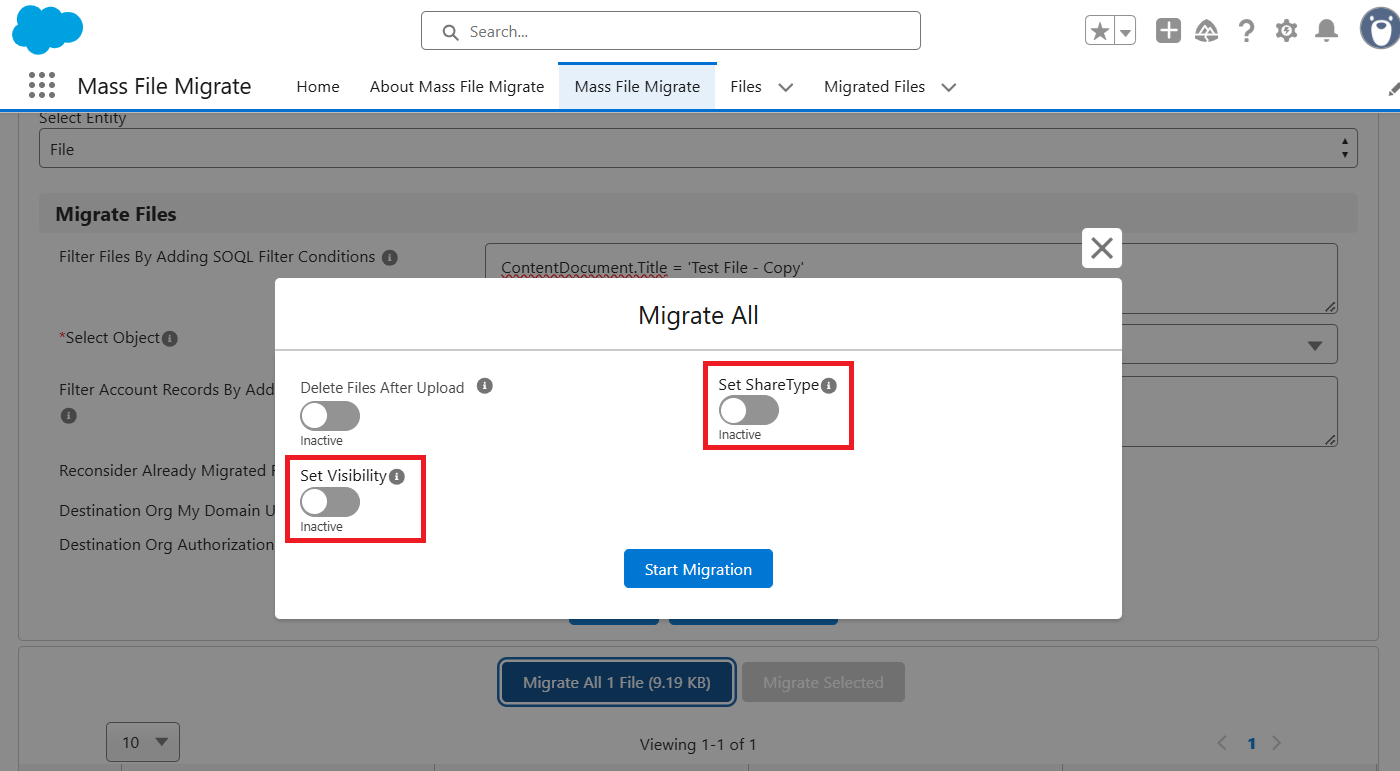This screenshot has height=771, width=1400.
Task: Open the rows-per-page 10 dropdown
Action: tap(143, 742)
